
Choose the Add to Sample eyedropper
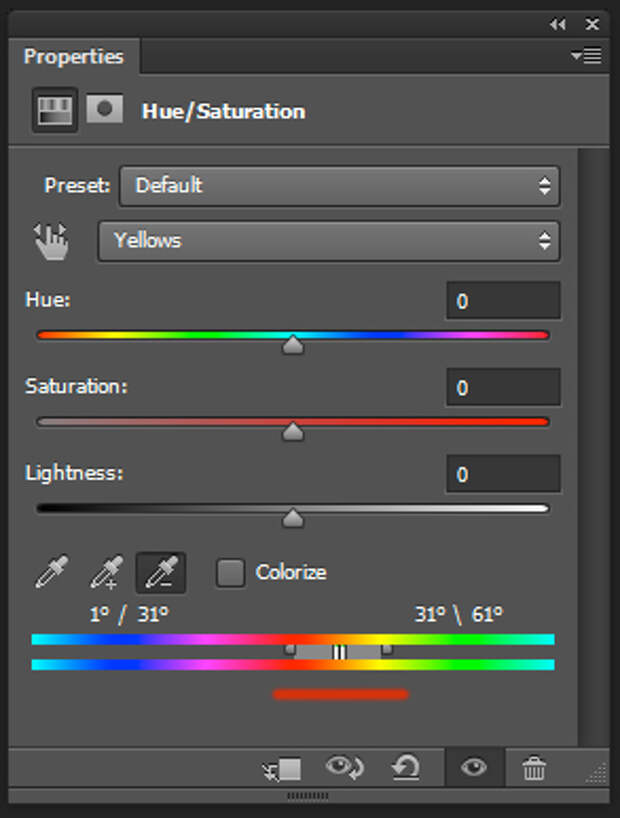click(x=107, y=572)
